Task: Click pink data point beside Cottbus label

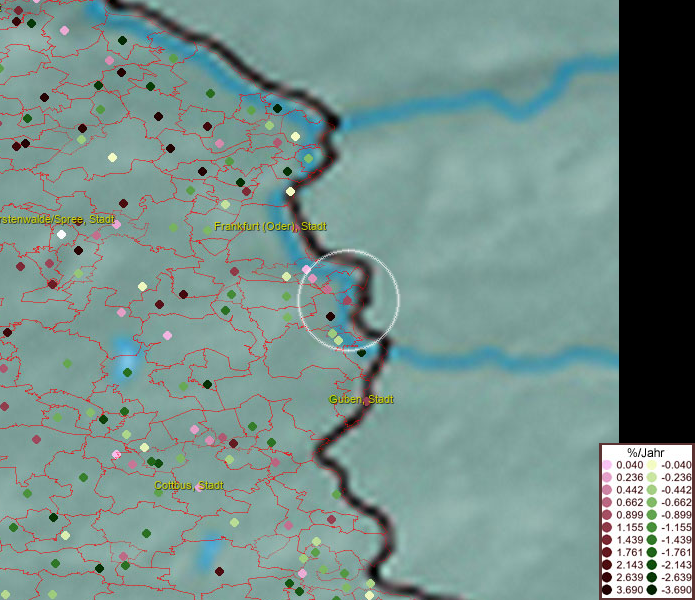Action: click(x=199, y=488)
